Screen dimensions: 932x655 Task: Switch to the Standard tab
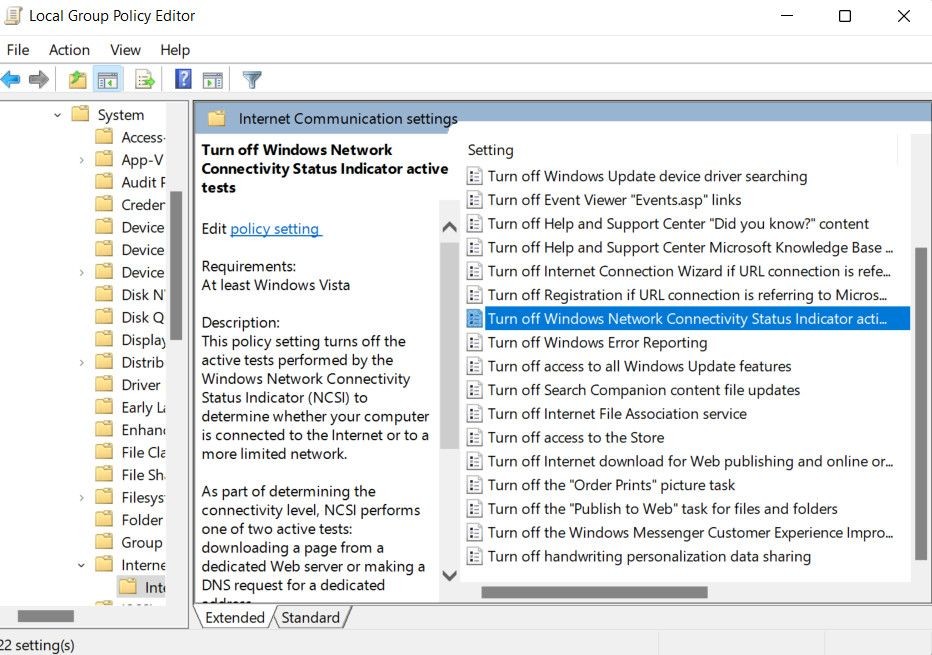(311, 618)
